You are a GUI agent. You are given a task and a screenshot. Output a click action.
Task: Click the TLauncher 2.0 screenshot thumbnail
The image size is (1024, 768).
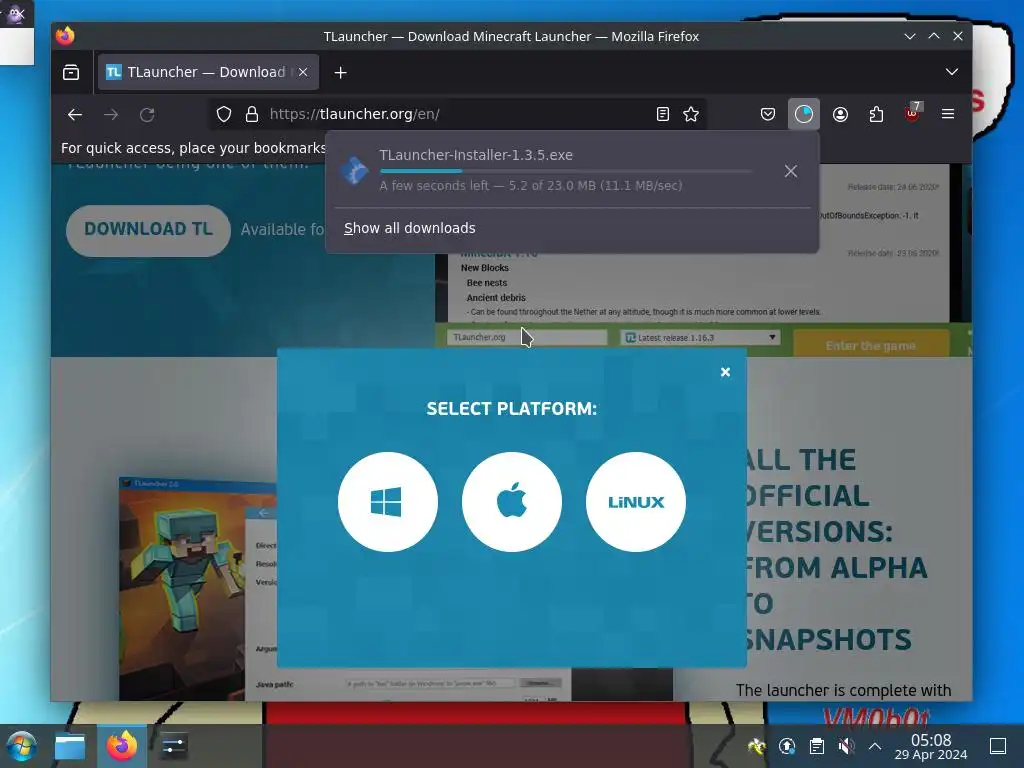[197, 588]
